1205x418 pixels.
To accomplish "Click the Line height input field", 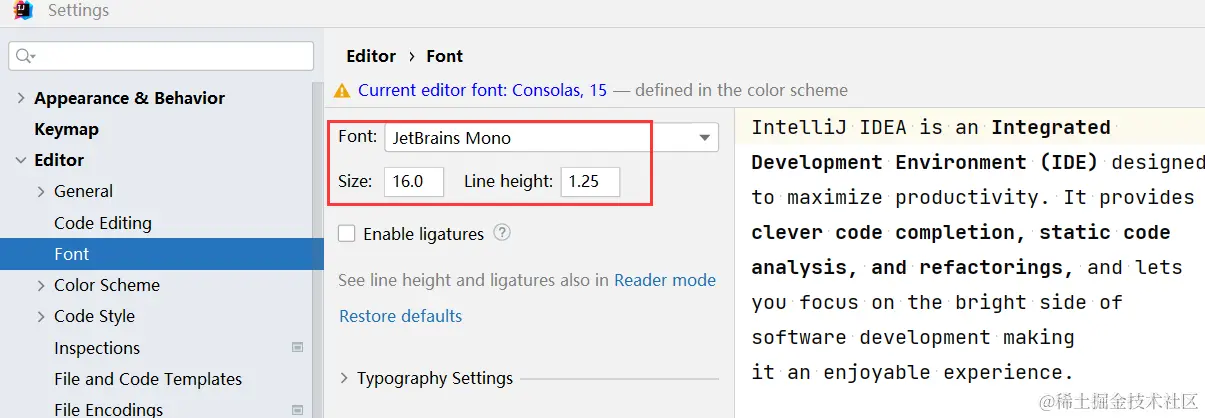I will pos(589,181).
